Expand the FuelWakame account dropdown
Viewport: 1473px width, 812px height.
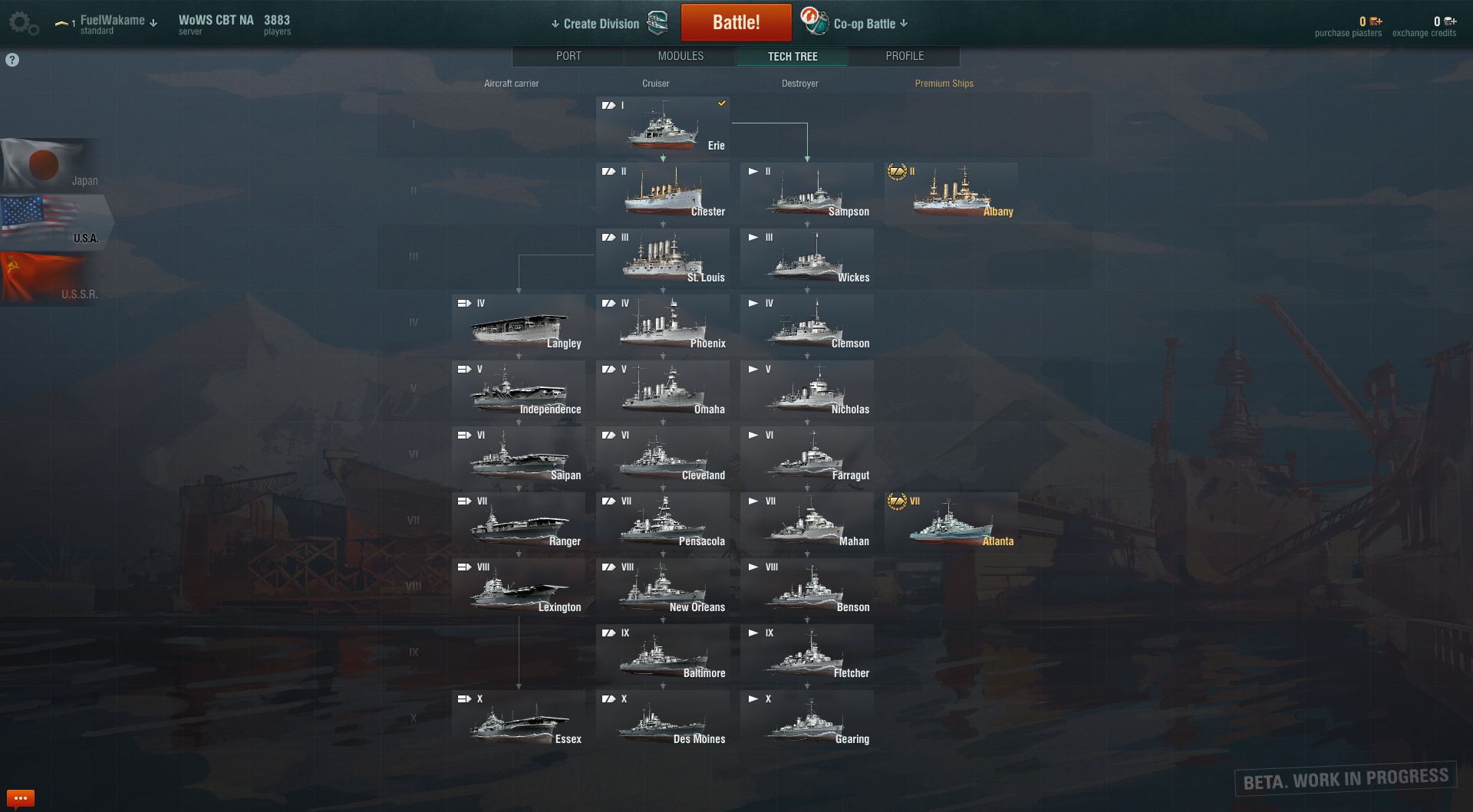point(153,23)
